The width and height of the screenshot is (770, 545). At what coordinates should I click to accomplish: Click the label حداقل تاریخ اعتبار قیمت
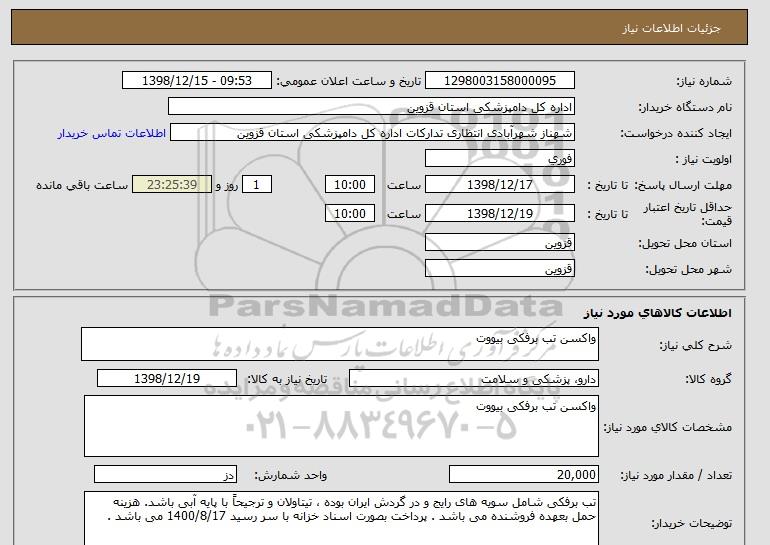click(x=688, y=215)
